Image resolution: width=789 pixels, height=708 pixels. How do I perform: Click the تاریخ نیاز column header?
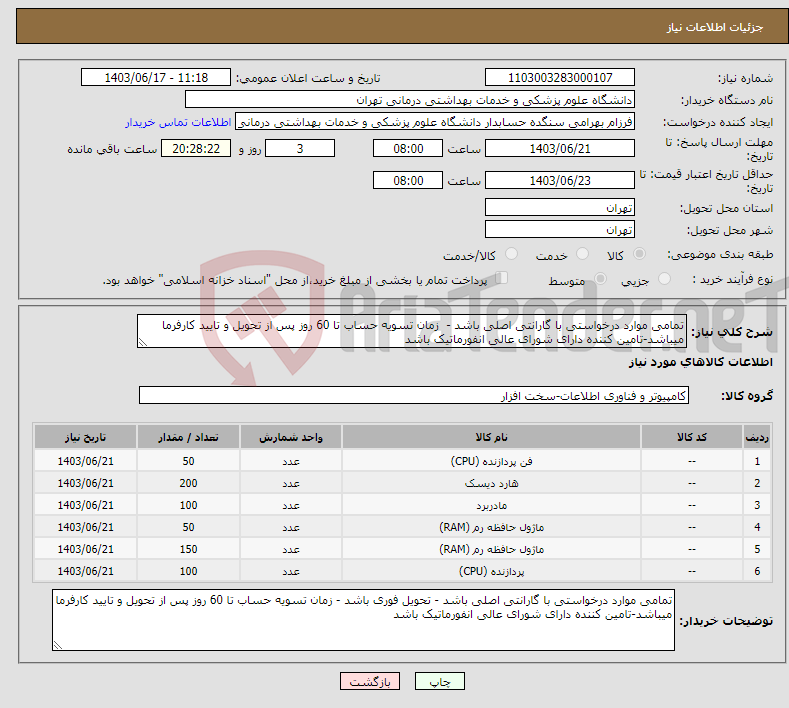coord(86,437)
